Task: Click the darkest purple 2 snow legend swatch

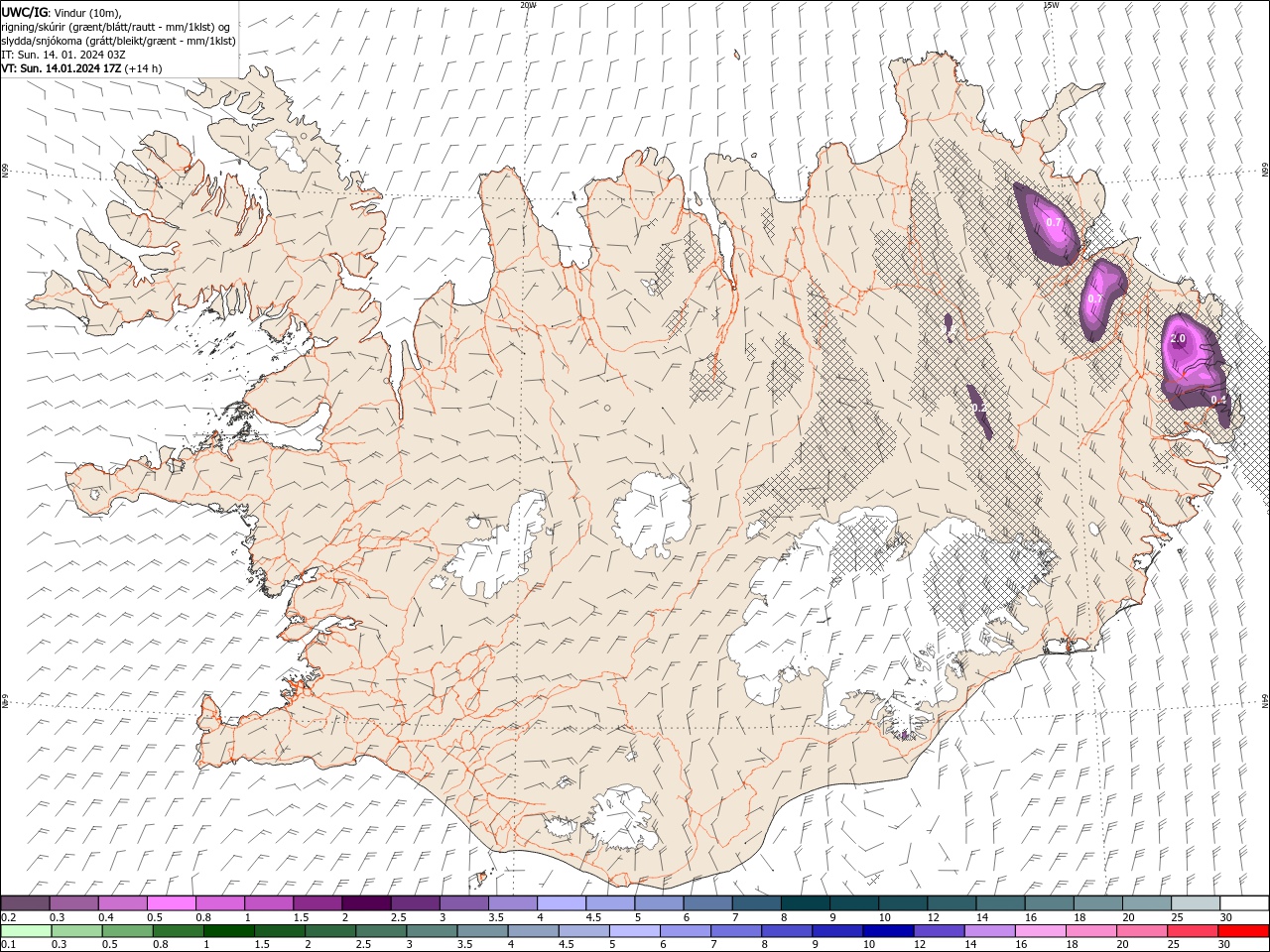Action: [367, 902]
